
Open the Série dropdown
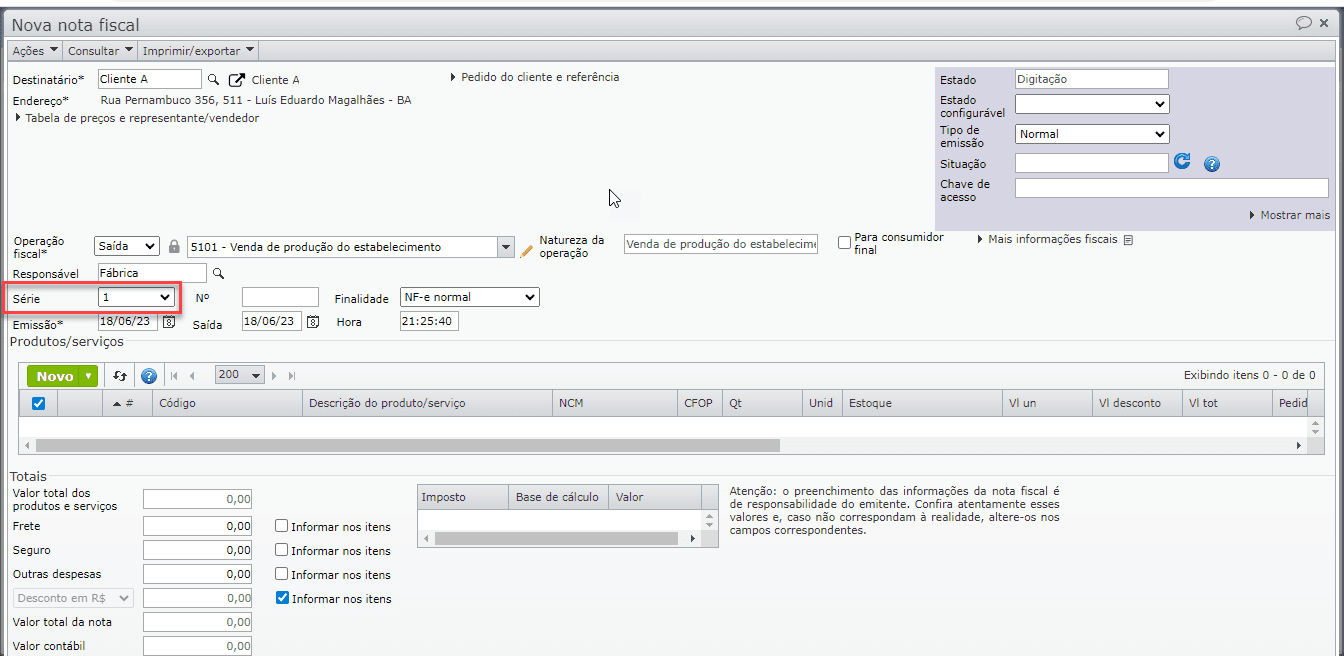point(137,297)
